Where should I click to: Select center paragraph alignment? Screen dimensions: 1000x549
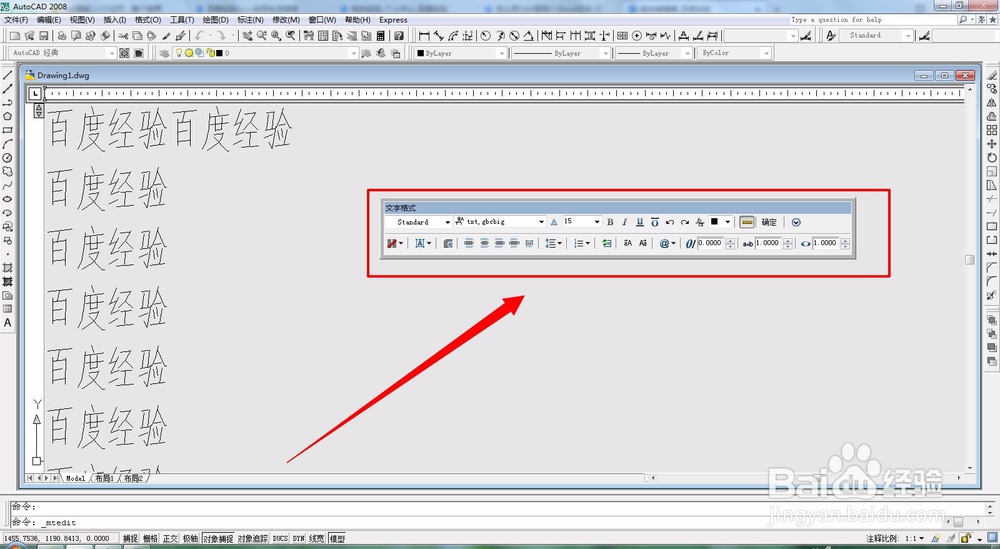[484, 243]
